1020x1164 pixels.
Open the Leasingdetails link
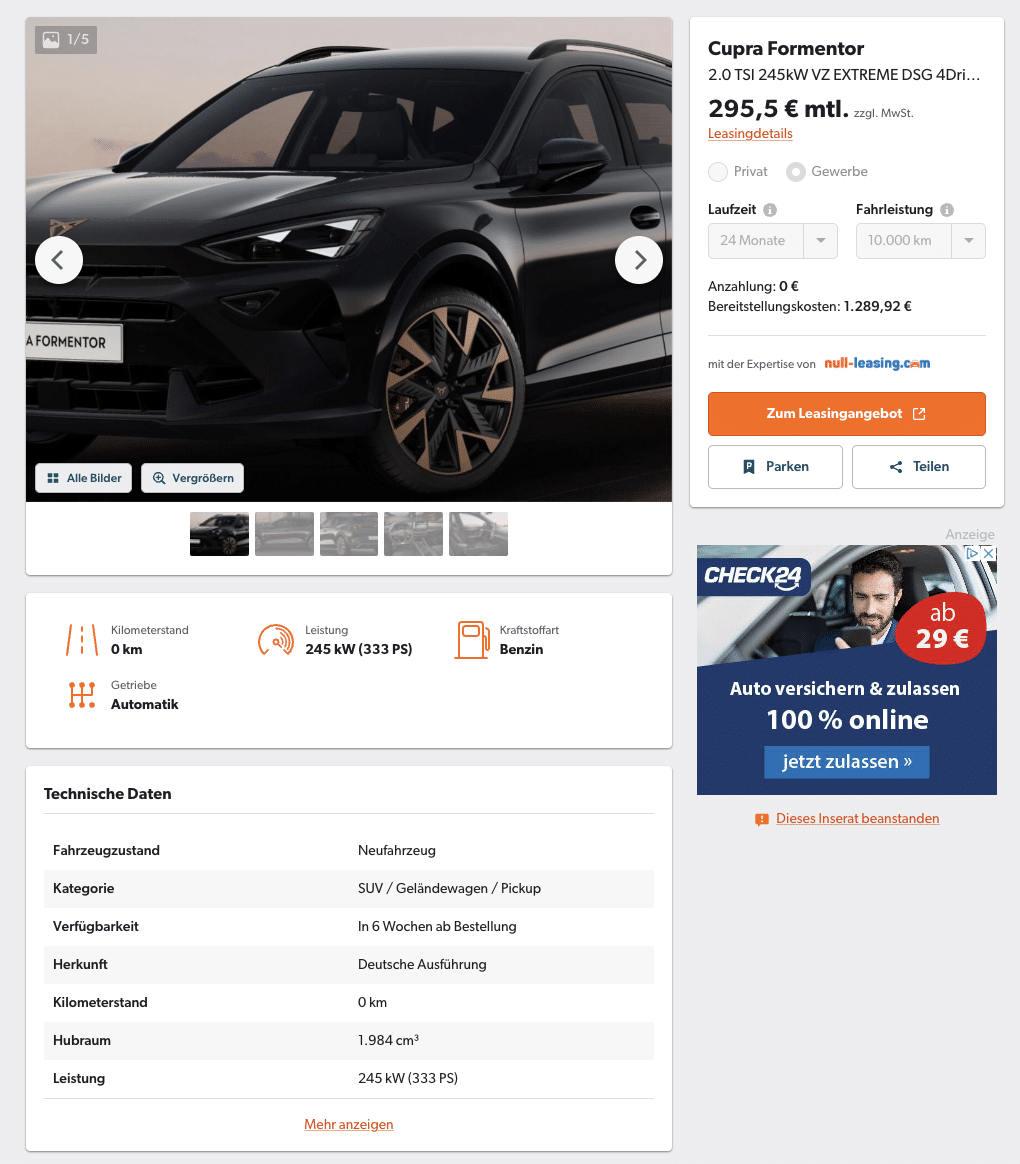point(750,134)
